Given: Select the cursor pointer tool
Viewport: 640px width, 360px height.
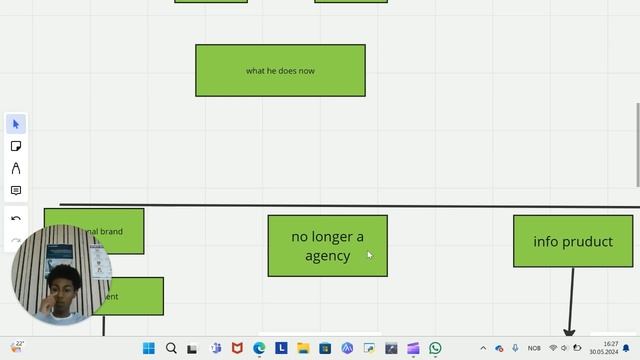Looking at the screenshot, I should pos(16,124).
